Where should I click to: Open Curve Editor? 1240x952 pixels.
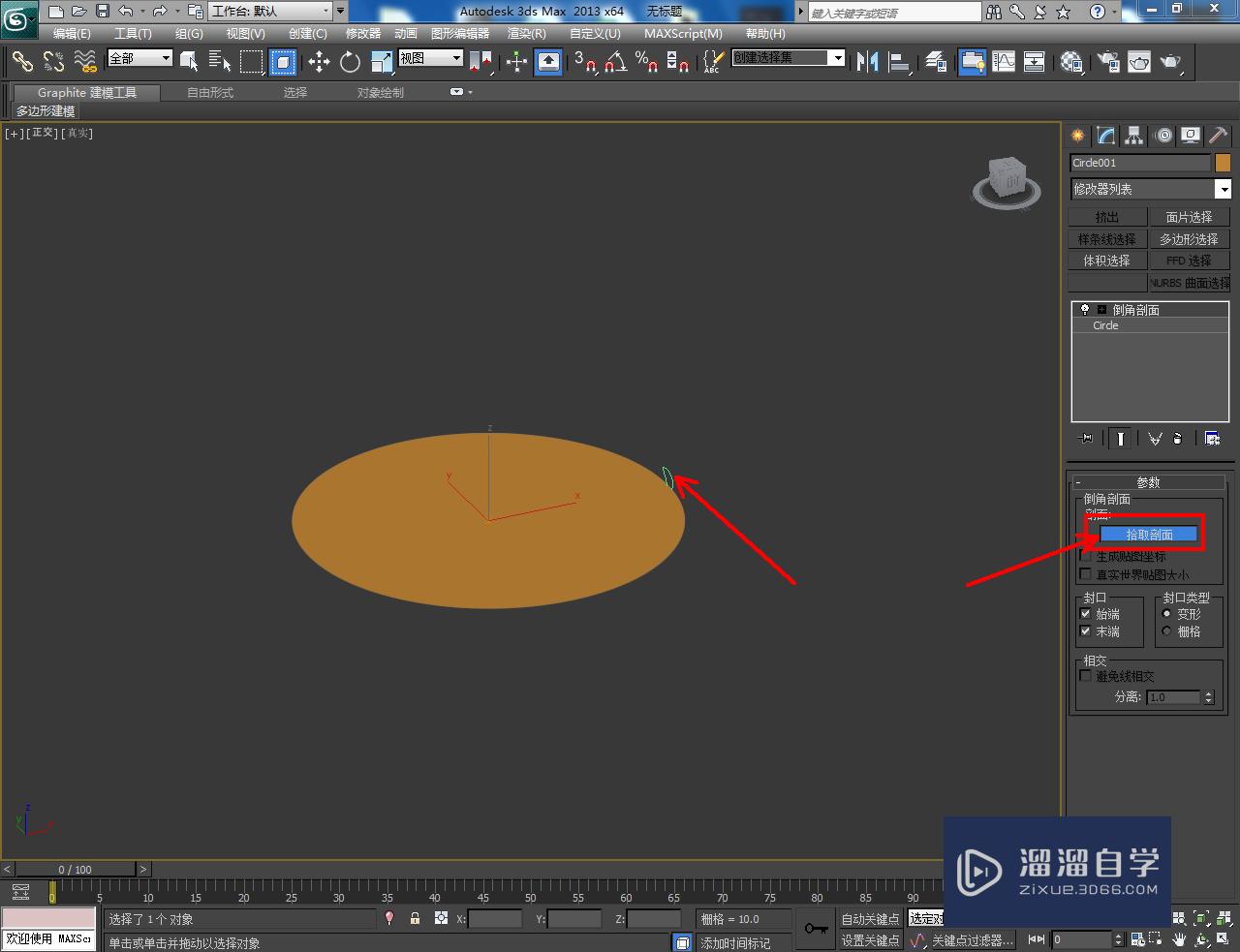tap(1004, 62)
